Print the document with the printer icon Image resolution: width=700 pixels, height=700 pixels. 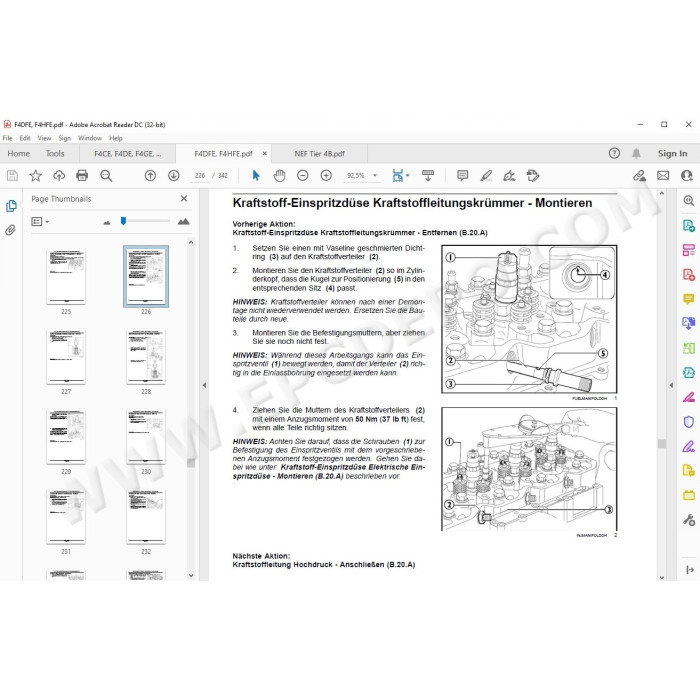coord(82,175)
